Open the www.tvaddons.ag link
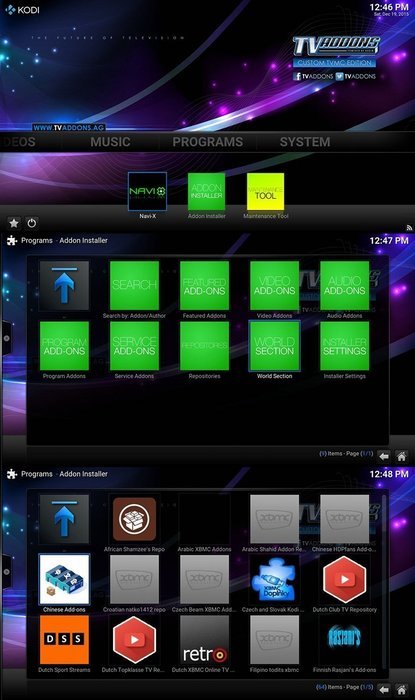The width and height of the screenshot is (415, 700). coord(69,128)
